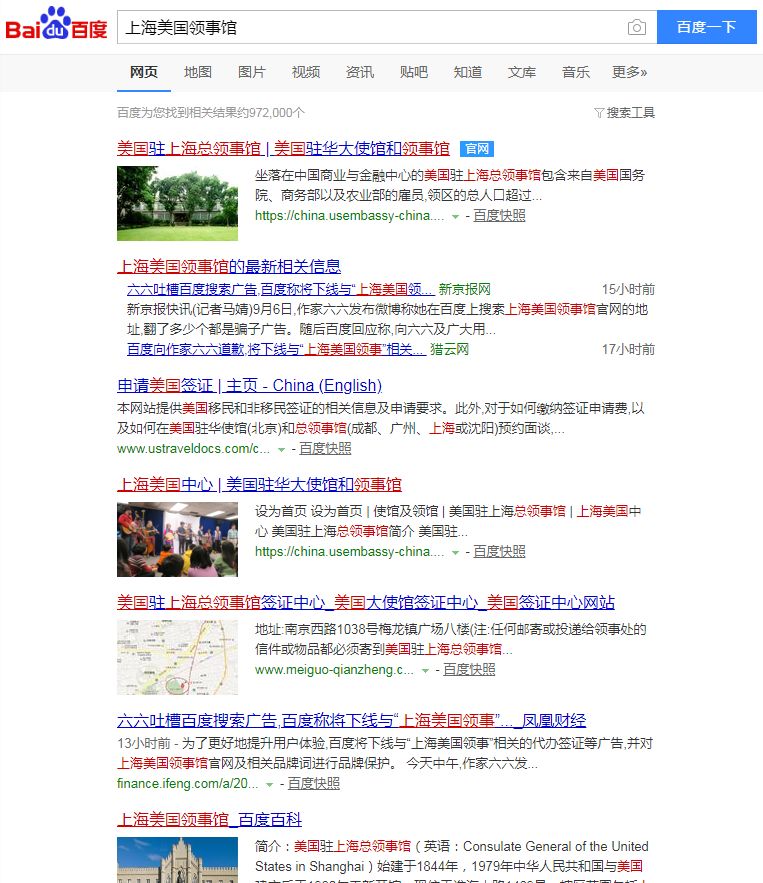The height and width of the screenshot is (883, 763).
Task: Open 百度快照 for meiguo-qianzheng result
Action: tap(469, 670)
